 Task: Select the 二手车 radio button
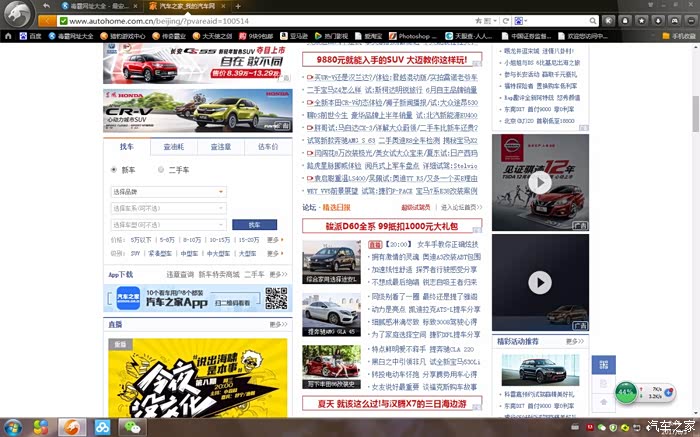[161, 170]
